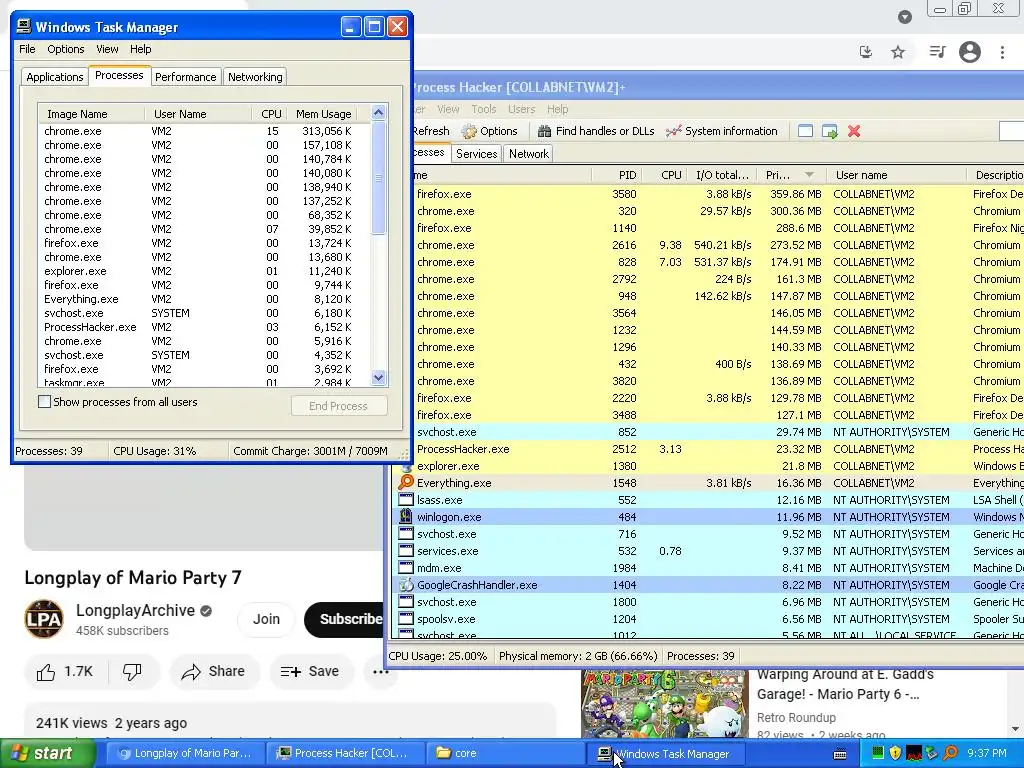Switch to Performance tab in Task Manager
1024x768 pixels.
coord(185,77)
